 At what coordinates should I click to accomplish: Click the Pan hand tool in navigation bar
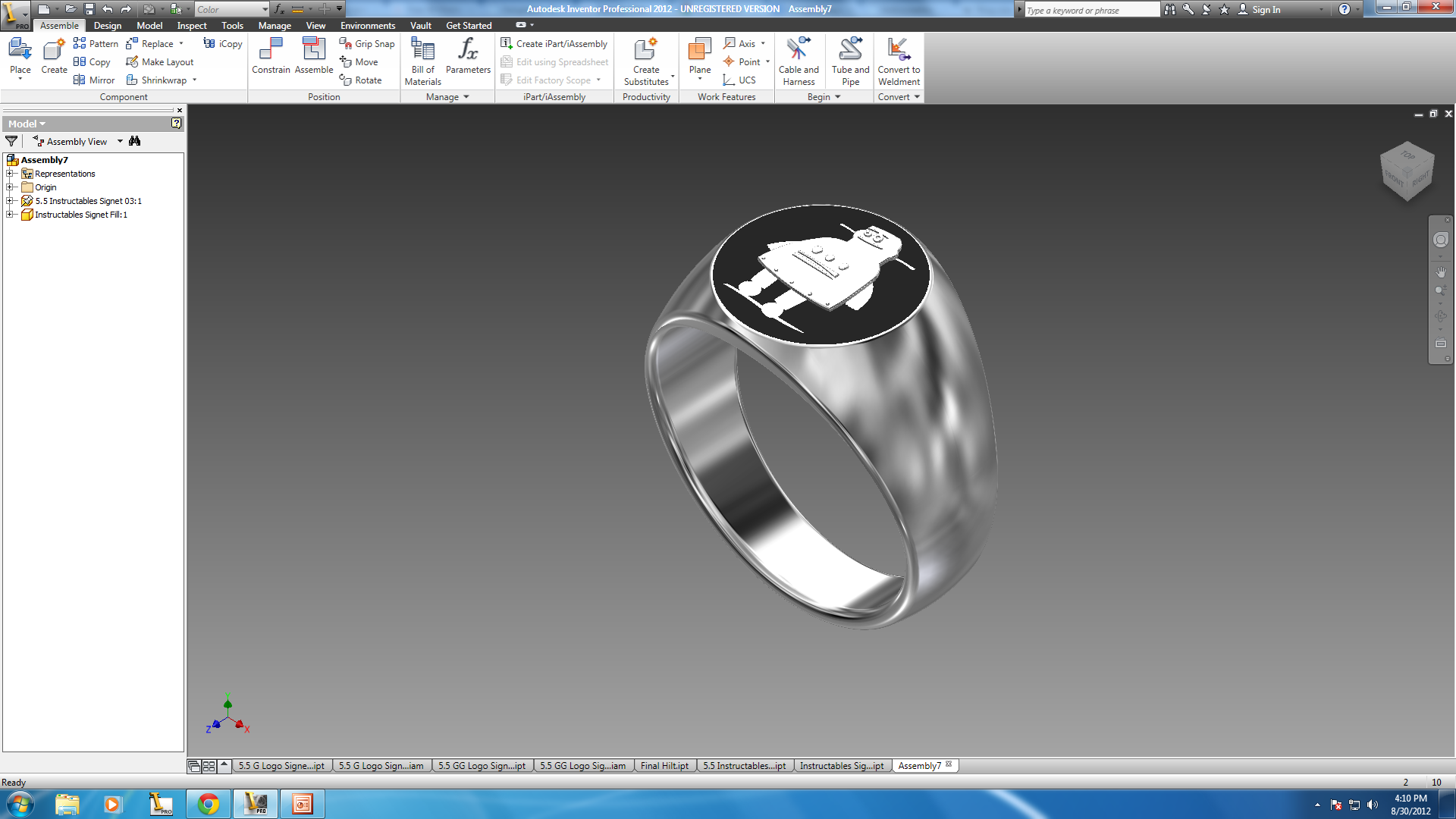click(x=1441, y=271)
